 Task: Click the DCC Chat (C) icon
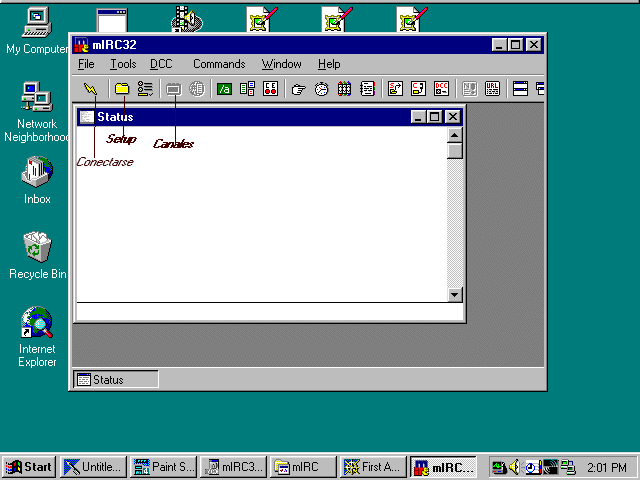[x=418, y=89]
